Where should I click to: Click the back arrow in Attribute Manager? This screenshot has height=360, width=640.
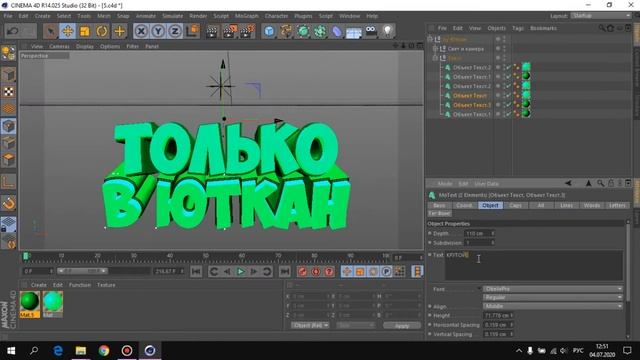tap(568, 183)
